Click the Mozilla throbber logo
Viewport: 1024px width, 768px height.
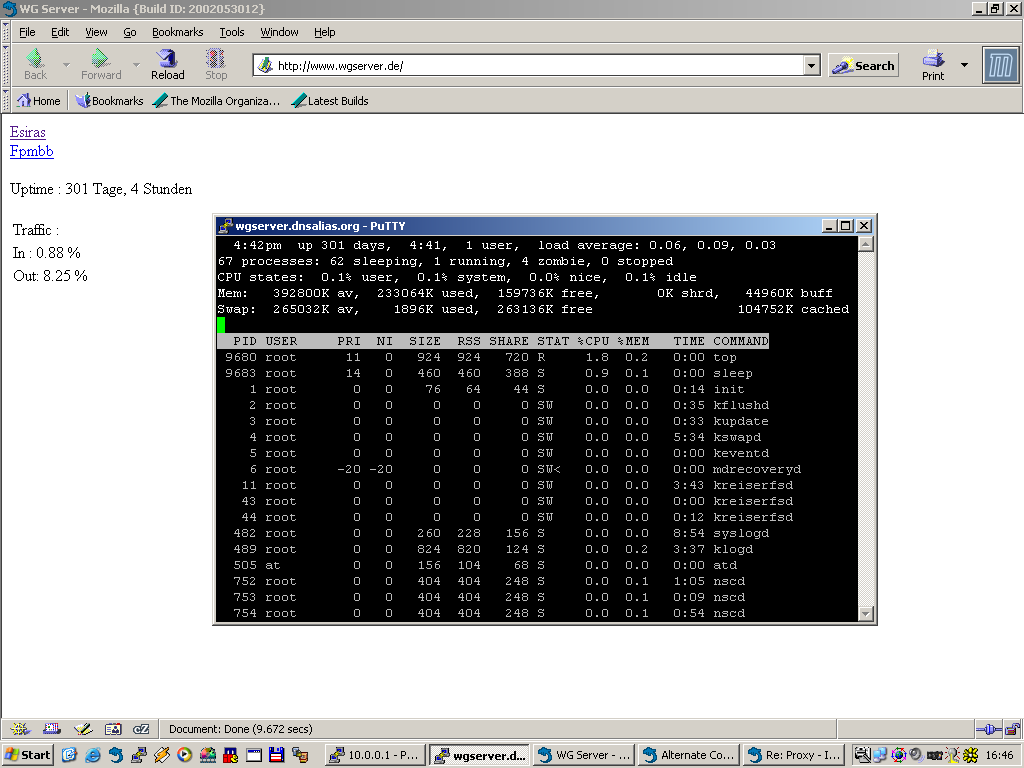click(1000, 66)
